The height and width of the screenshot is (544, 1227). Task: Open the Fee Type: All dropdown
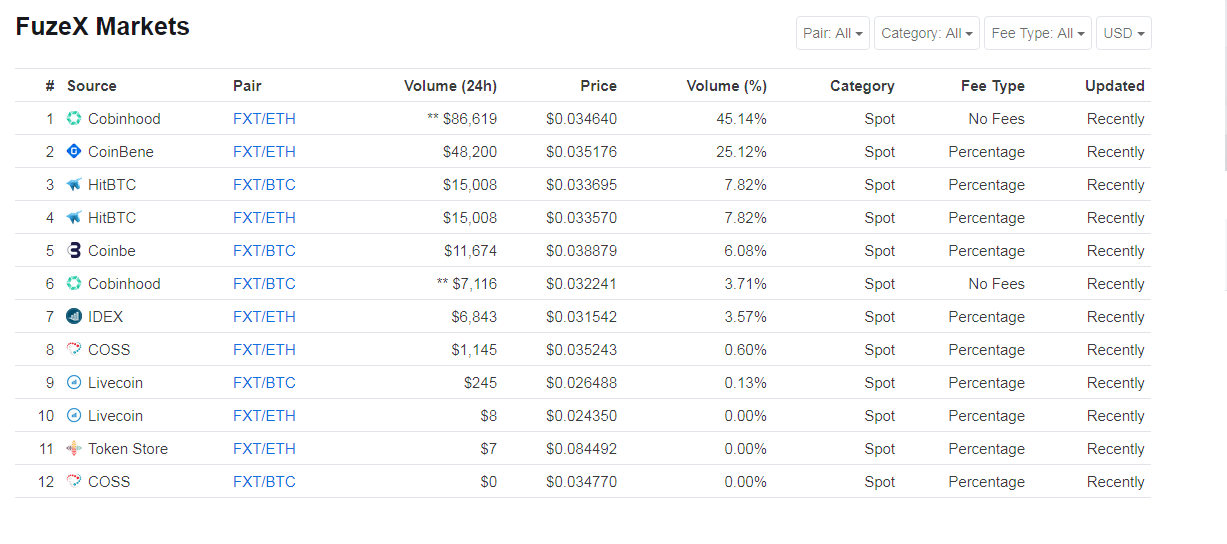1038,33
